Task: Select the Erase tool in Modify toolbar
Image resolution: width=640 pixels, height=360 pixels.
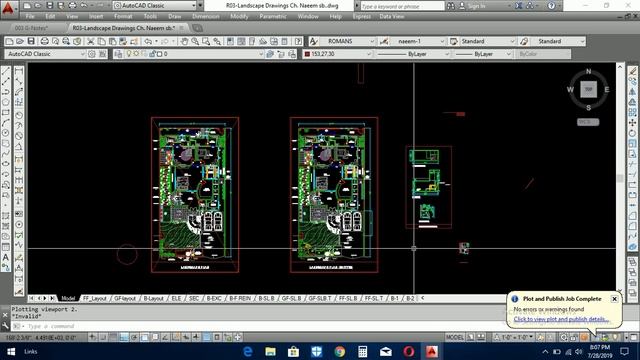Action: pyautogui.click(x=633, y=71)
